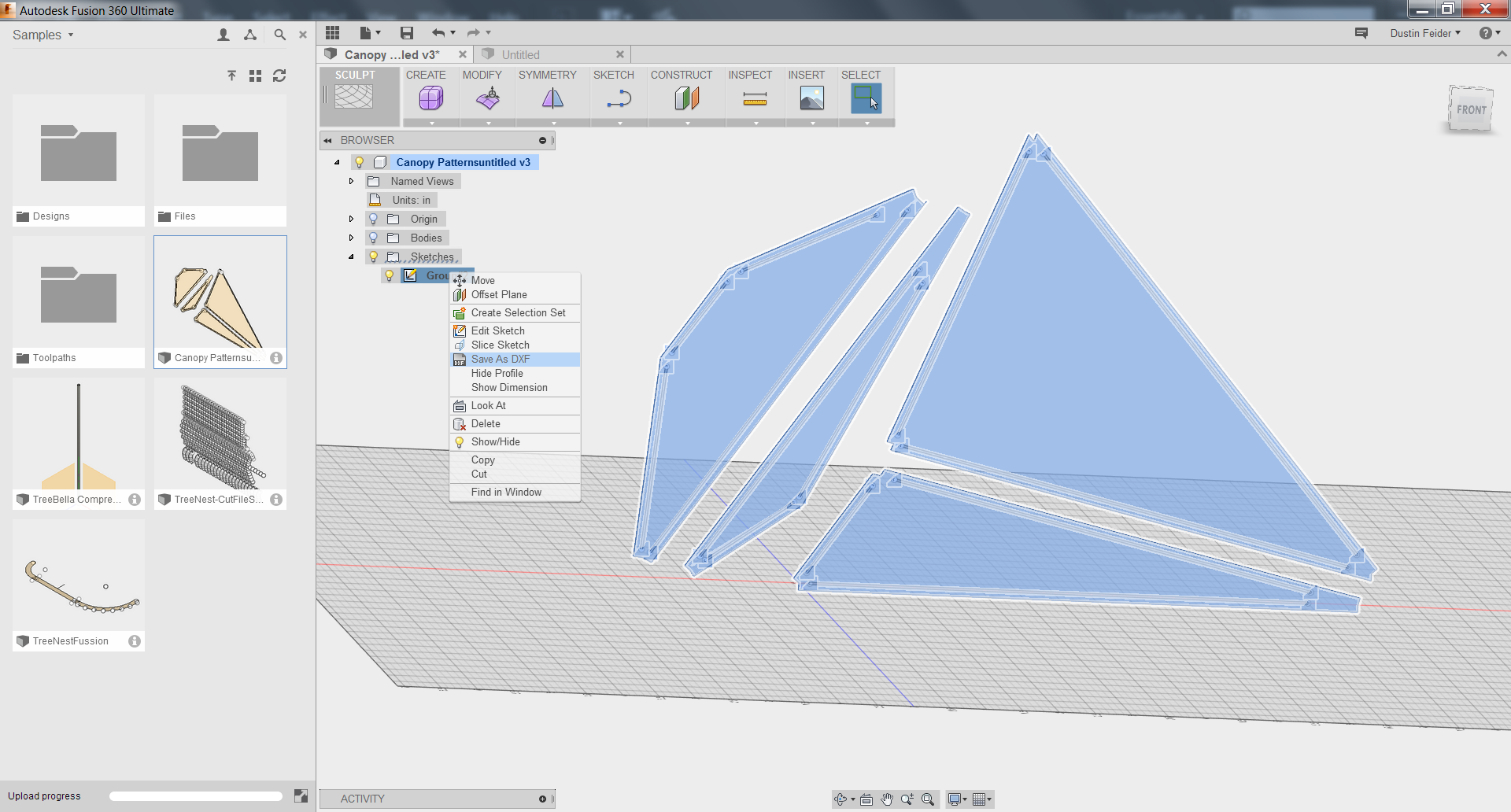The height and width of the screenshot is (812, 1511).
Task: Select Find in Window menu item
Action: pyautogui.click(x=515, y=493)
